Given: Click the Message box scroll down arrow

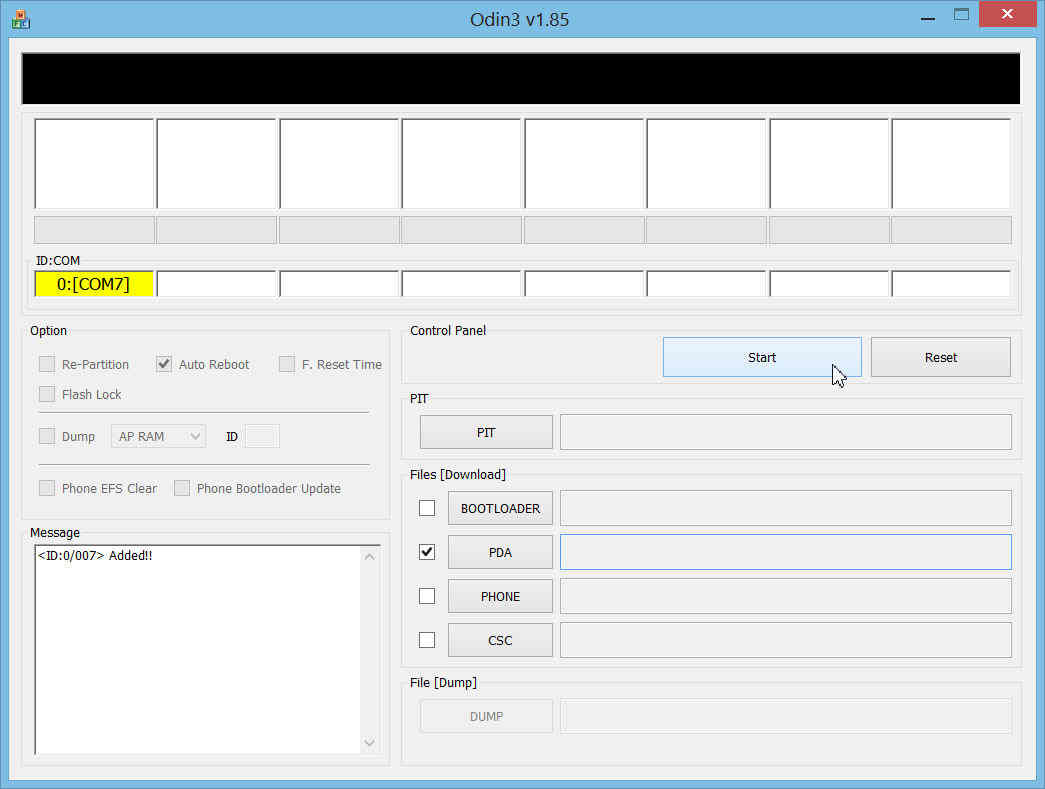Looking at the screenshot, I should (x=370, y=742).
